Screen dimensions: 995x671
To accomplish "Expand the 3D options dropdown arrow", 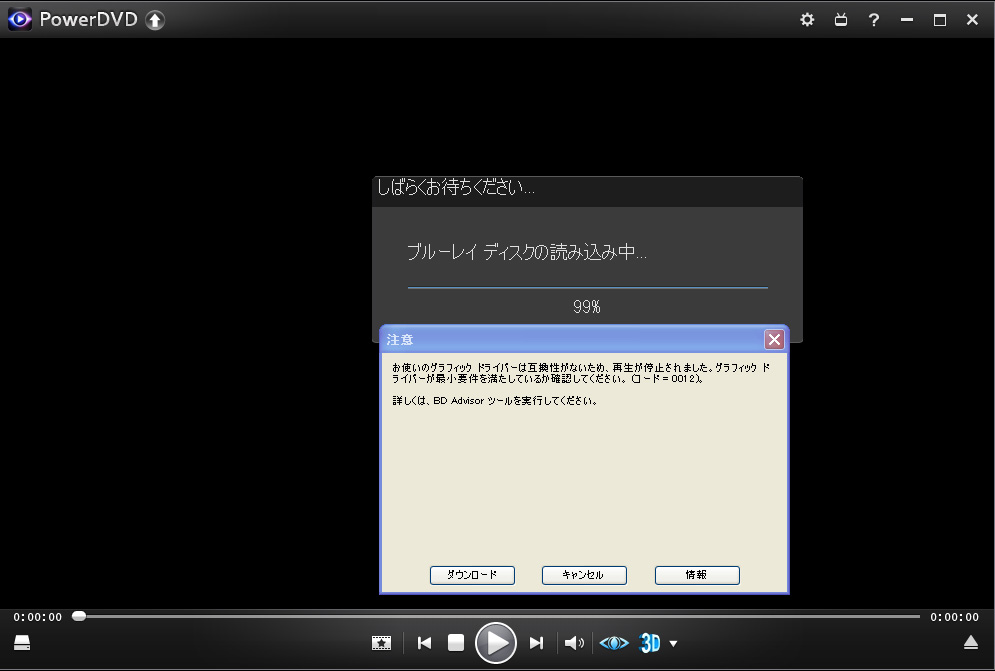I will tap(673, 644).
